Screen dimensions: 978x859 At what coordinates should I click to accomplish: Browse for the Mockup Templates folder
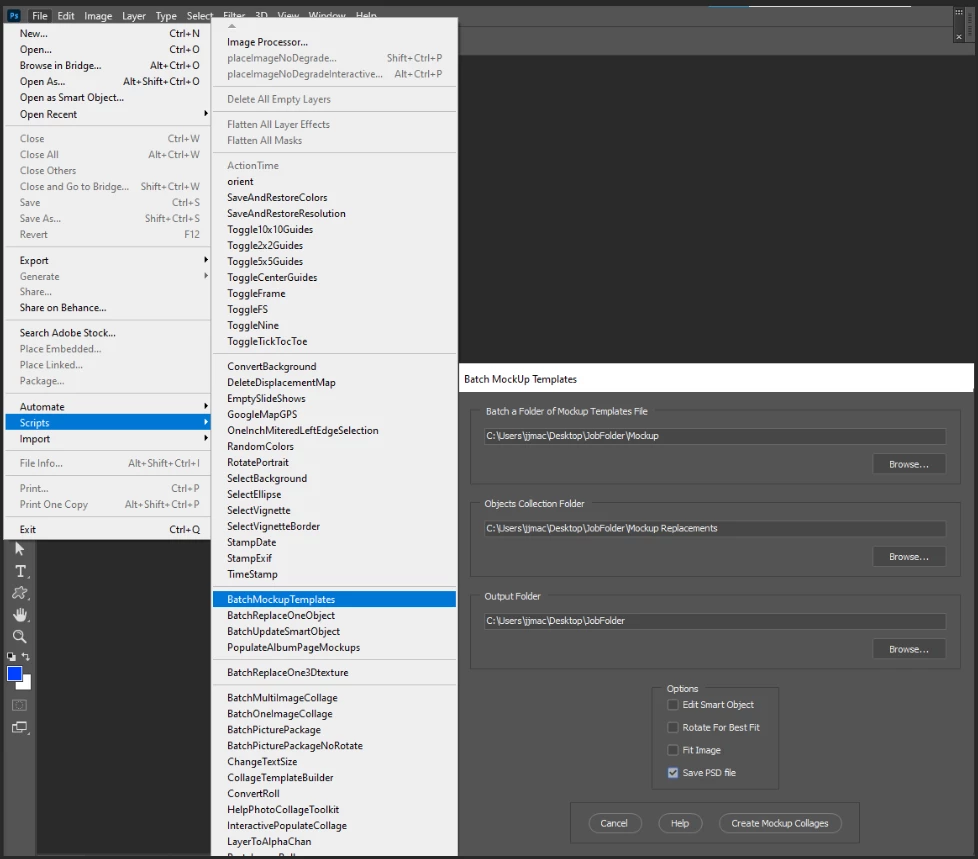point(909,464)
